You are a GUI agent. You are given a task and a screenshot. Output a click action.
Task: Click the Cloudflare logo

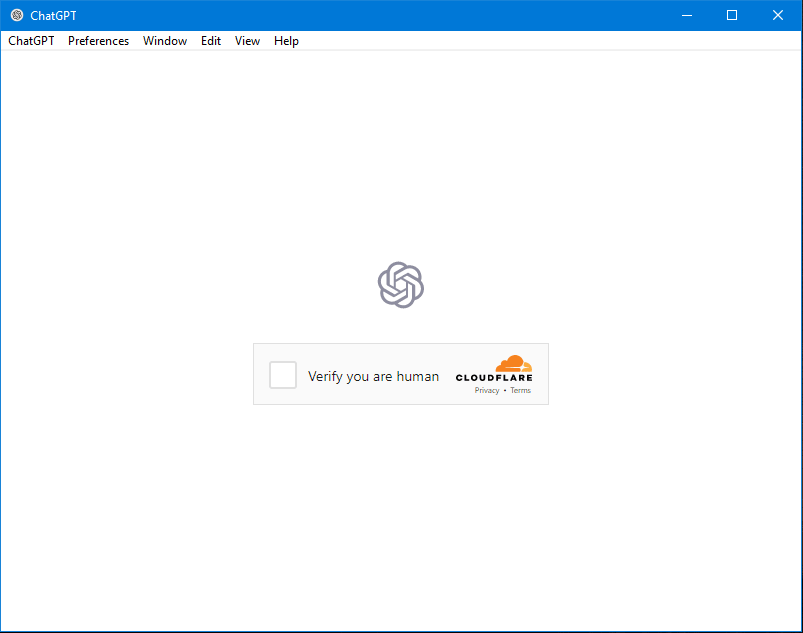pyautogui.click(x=494, y=369)
